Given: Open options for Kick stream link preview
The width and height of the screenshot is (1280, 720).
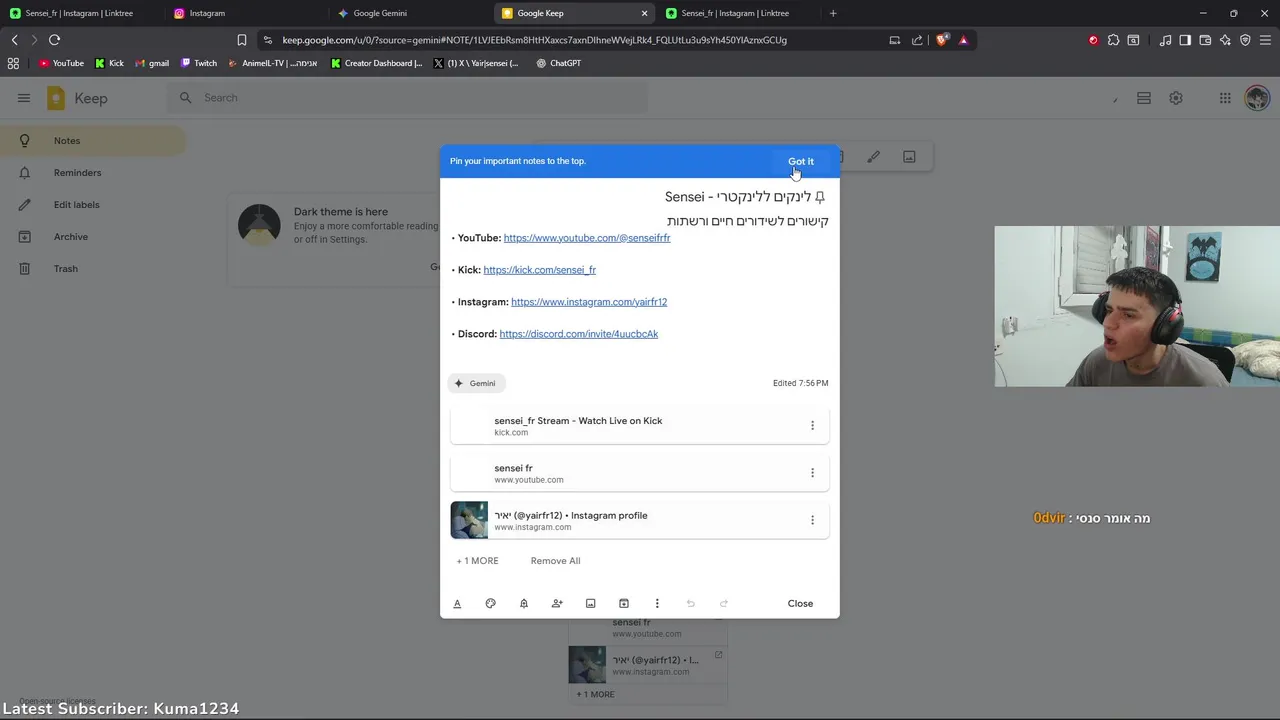Looking at the screenshot, I should tap(812, 425).
